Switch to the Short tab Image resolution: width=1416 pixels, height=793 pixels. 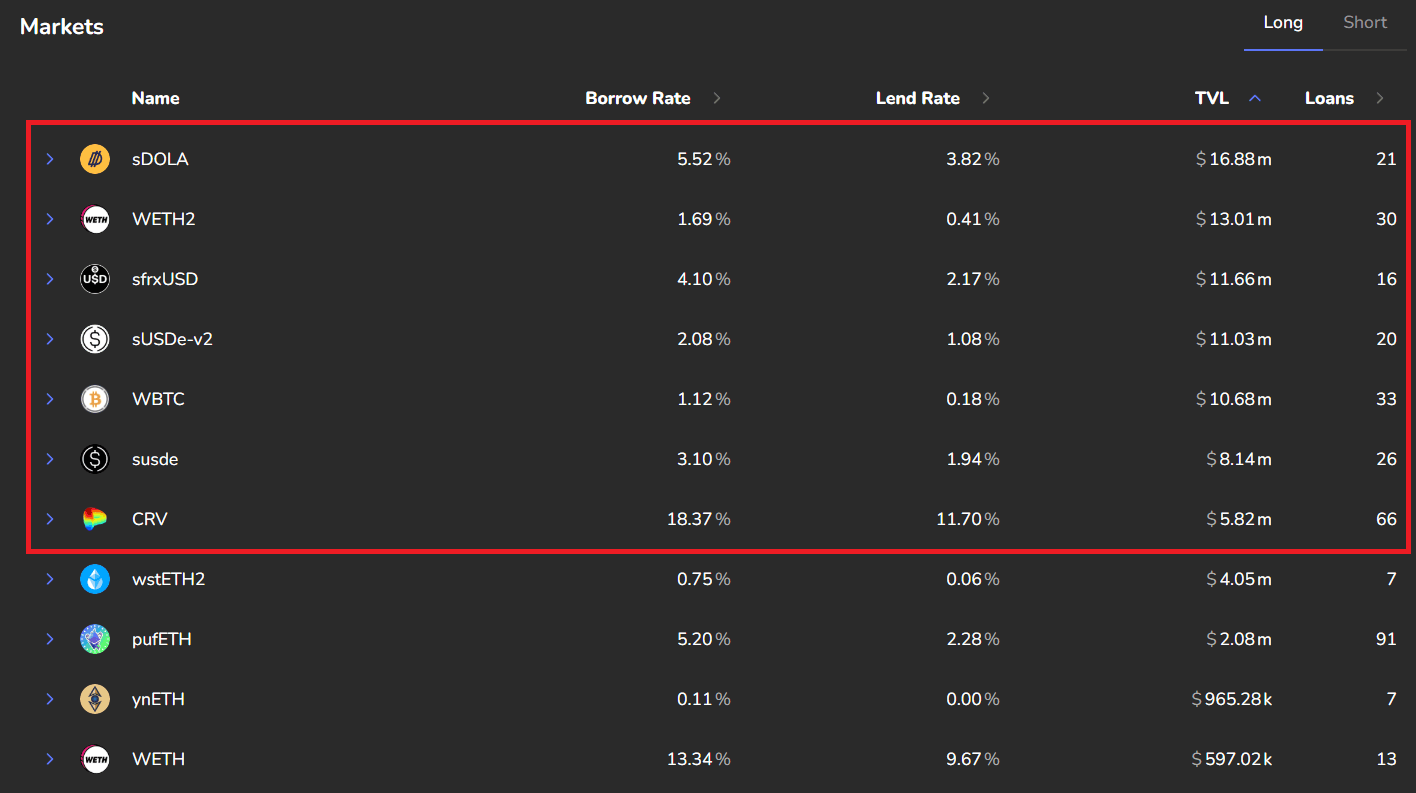(1365, 23)
